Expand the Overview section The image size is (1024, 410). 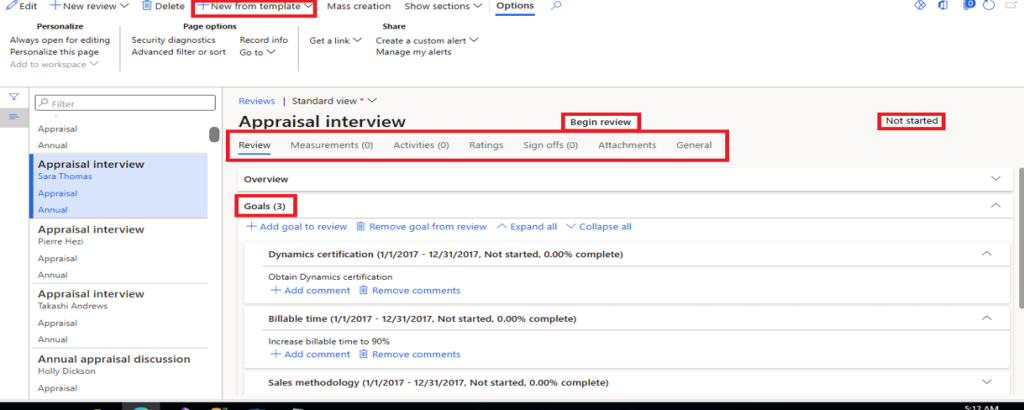pos(994,178)
